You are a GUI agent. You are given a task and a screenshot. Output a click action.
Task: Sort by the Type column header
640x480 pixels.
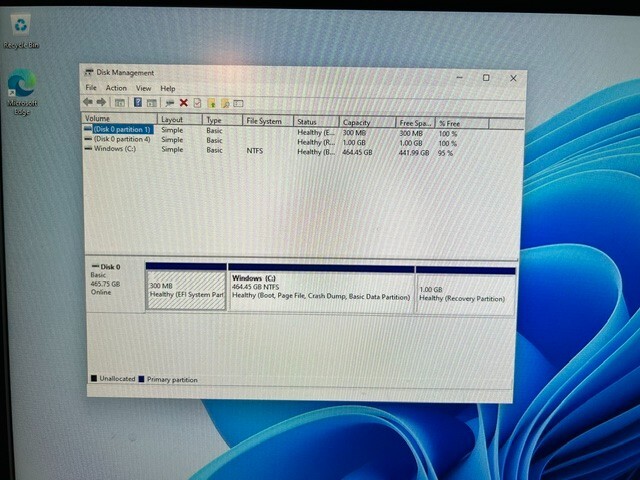pyautogui.click(x=222, y=120)
